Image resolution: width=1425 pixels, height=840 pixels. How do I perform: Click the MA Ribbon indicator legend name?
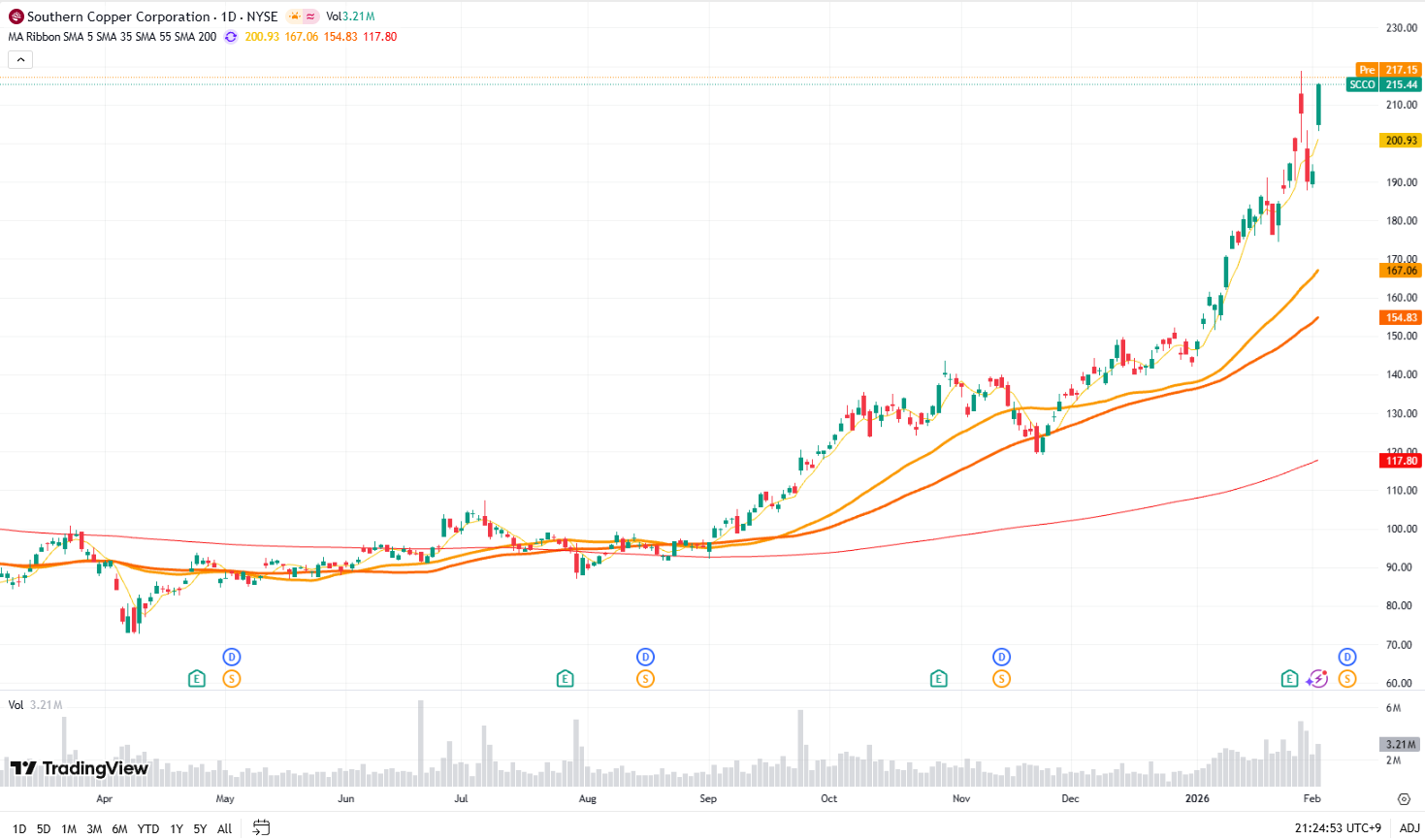coord(34,37)
